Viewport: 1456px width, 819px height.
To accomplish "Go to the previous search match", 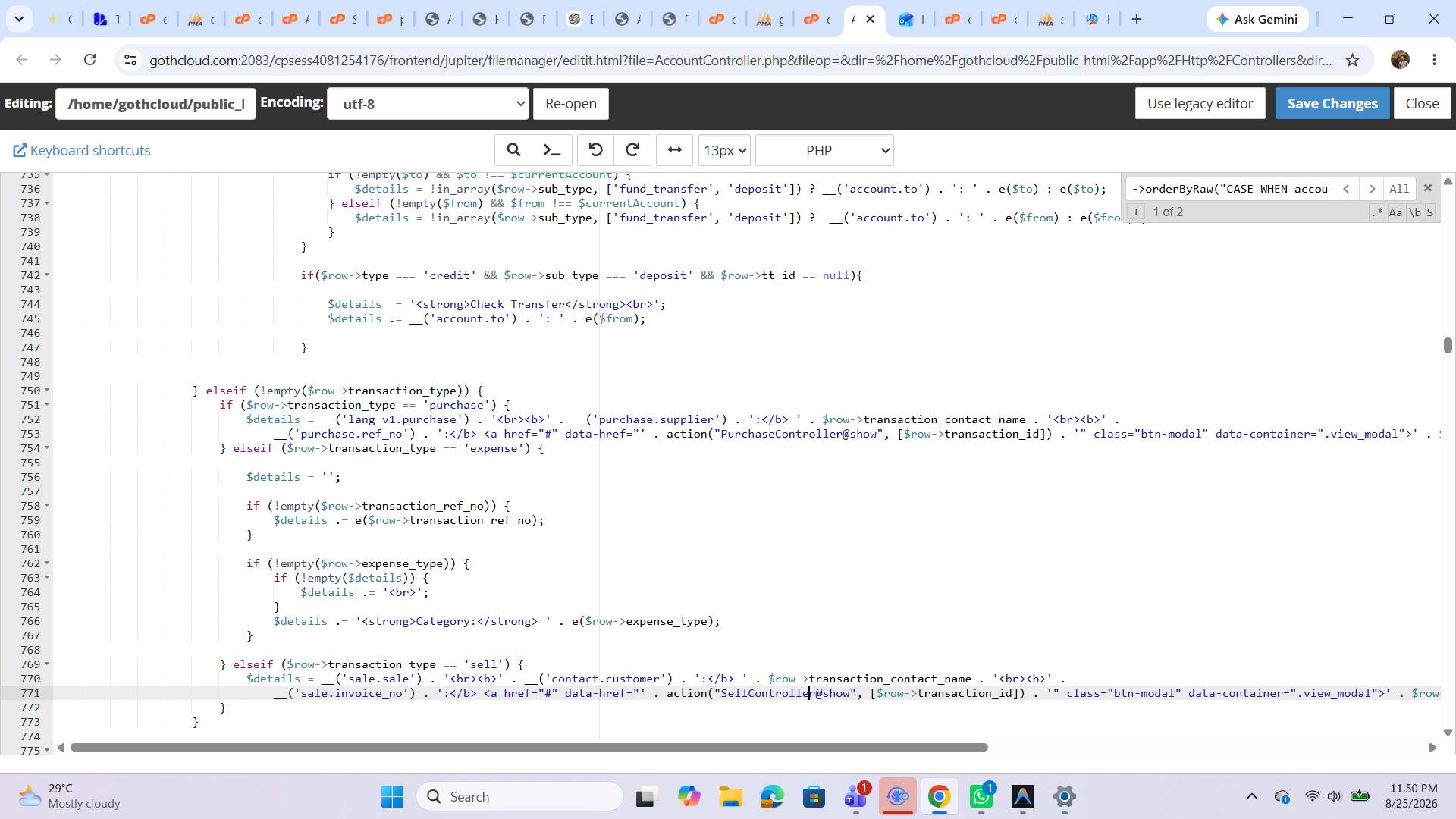I will point(1346,189).
